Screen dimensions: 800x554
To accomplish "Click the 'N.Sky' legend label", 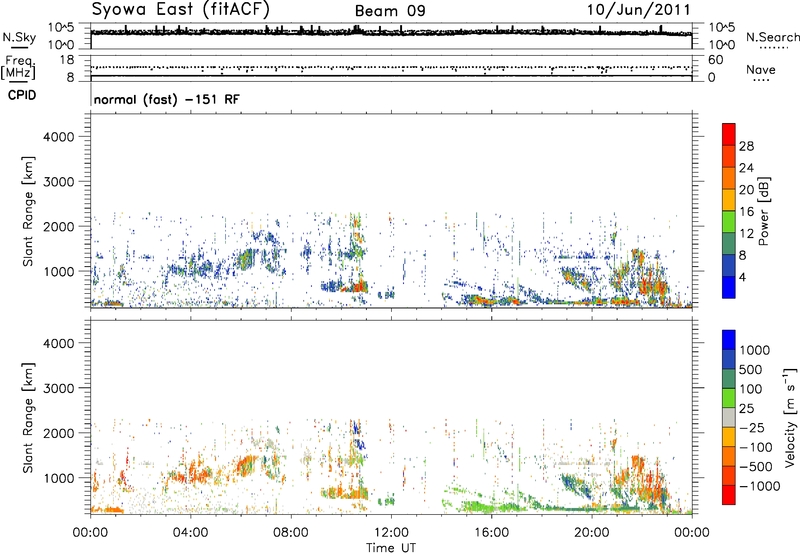I will click(x=19, y=37).
